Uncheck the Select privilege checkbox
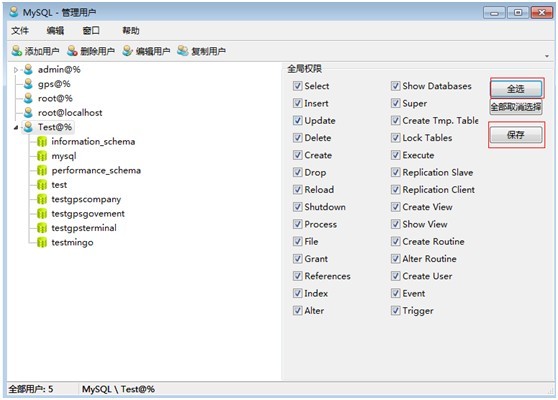The width and height of the screenshot is (558, 400). click(298, 86)
